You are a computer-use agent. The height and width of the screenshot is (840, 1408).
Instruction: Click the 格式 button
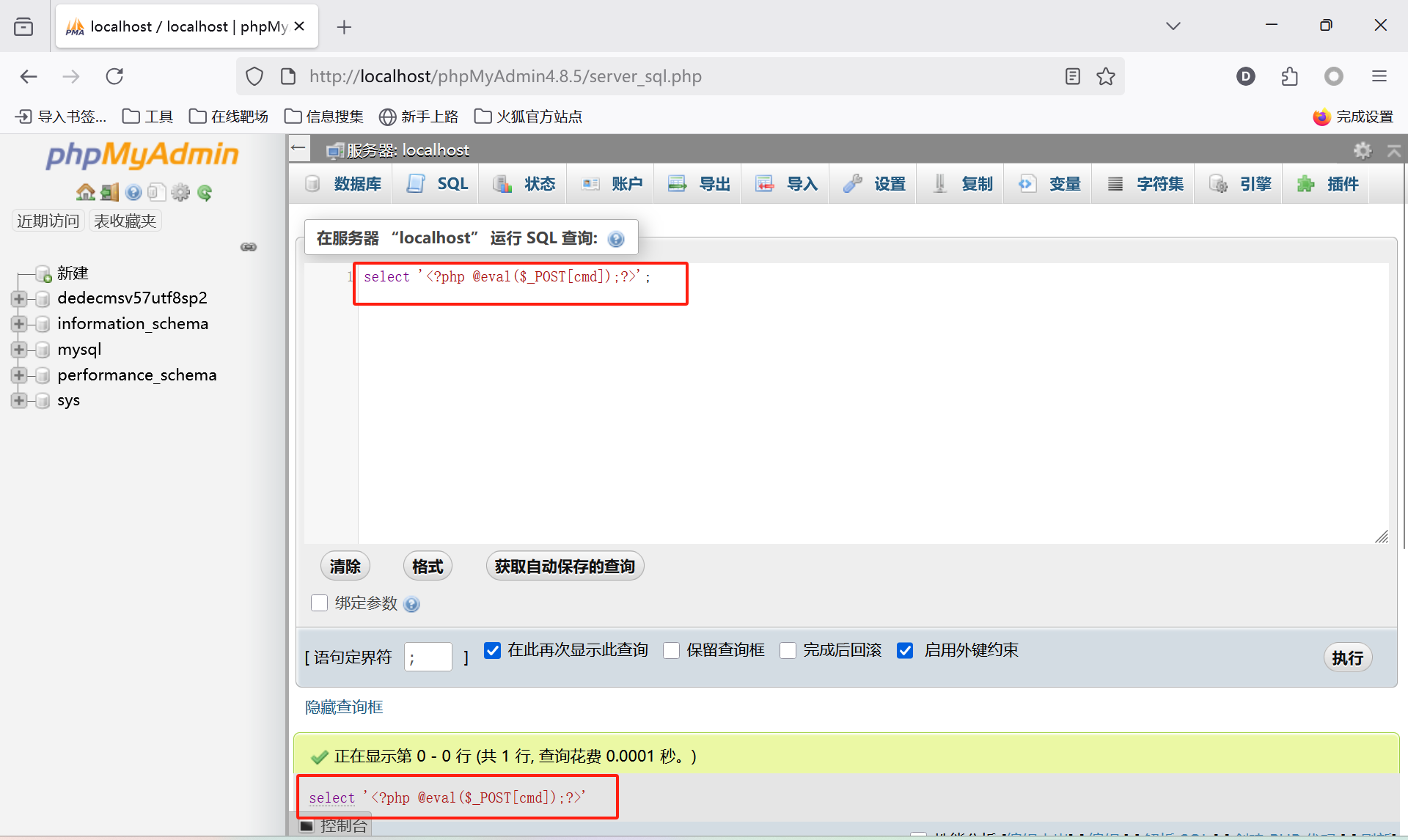click(428, 567)
